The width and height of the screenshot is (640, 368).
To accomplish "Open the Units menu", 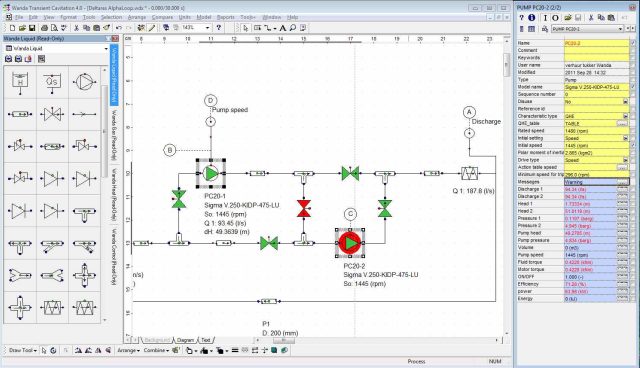I will click(184, 17).
